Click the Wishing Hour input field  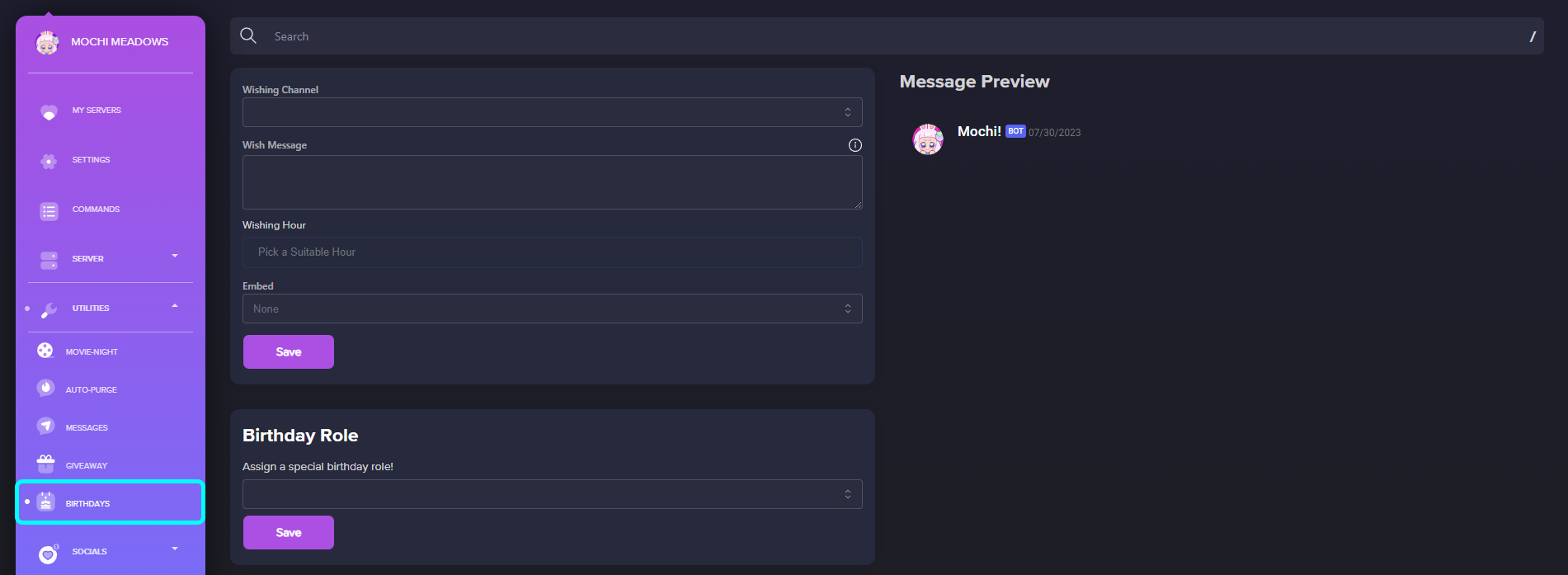552,252
